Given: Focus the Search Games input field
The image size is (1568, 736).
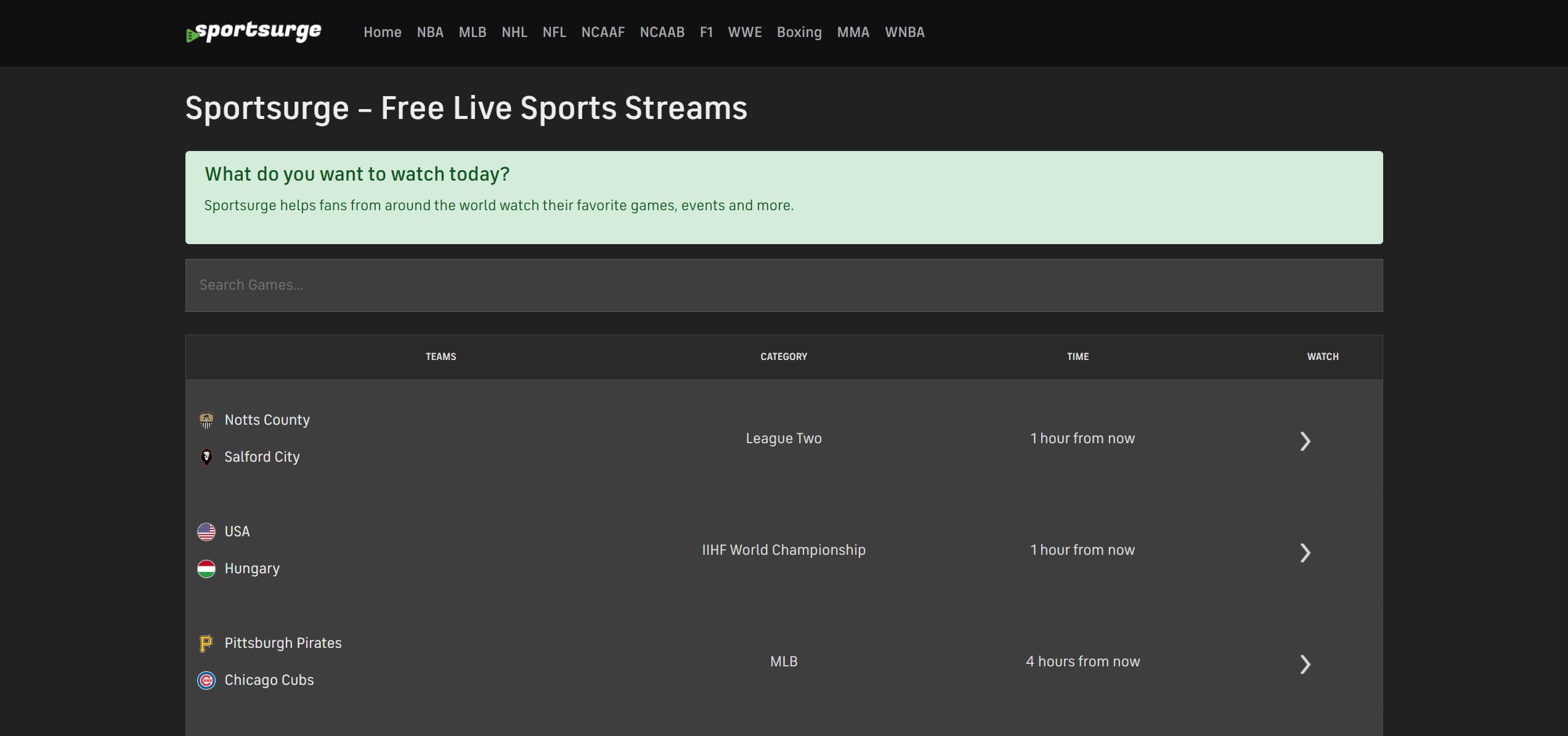Looking at the screenshot, I should coord(784,285).
